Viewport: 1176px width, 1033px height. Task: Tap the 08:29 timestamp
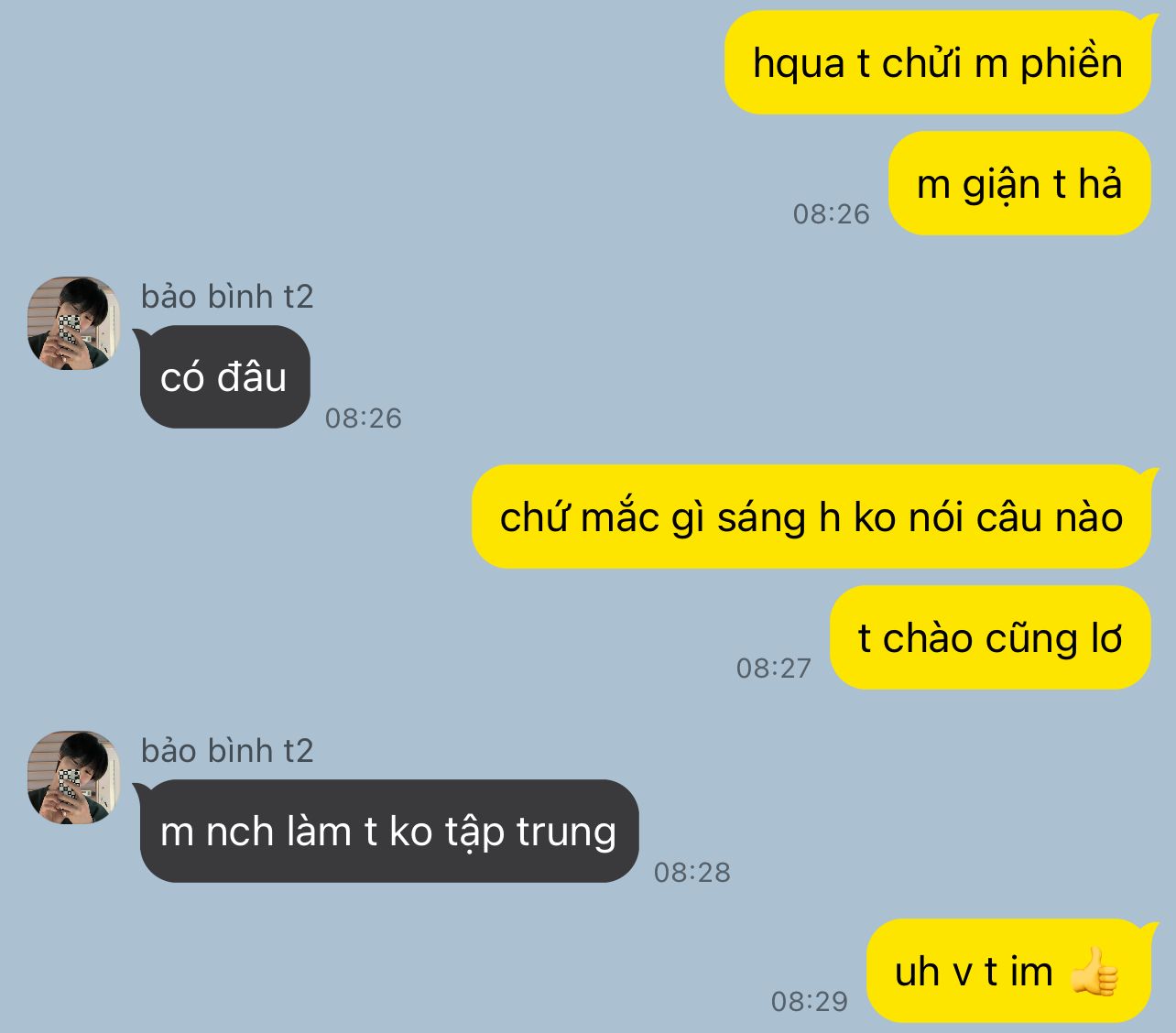[810, 1002]
